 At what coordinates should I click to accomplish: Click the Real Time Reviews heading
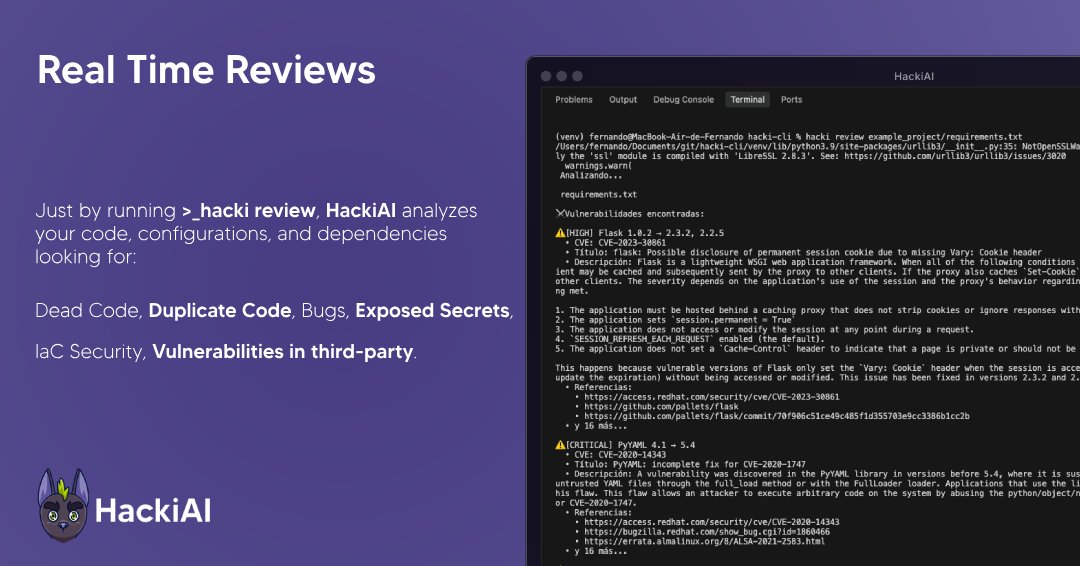click(x=207, y=70)
